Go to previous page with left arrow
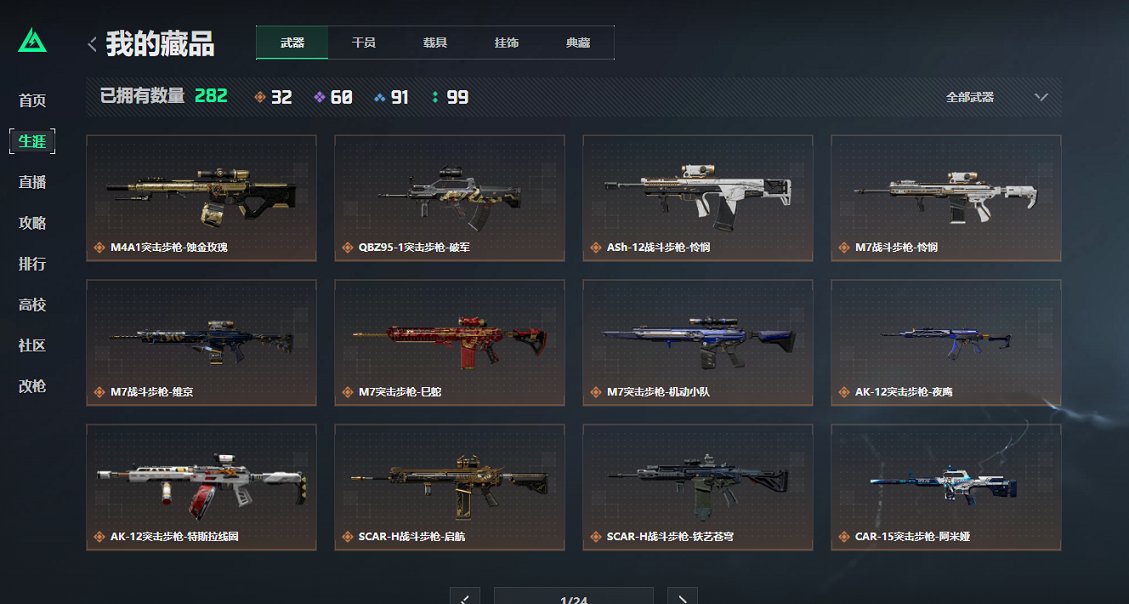The image size is (1129, 604). coord(464,597)
